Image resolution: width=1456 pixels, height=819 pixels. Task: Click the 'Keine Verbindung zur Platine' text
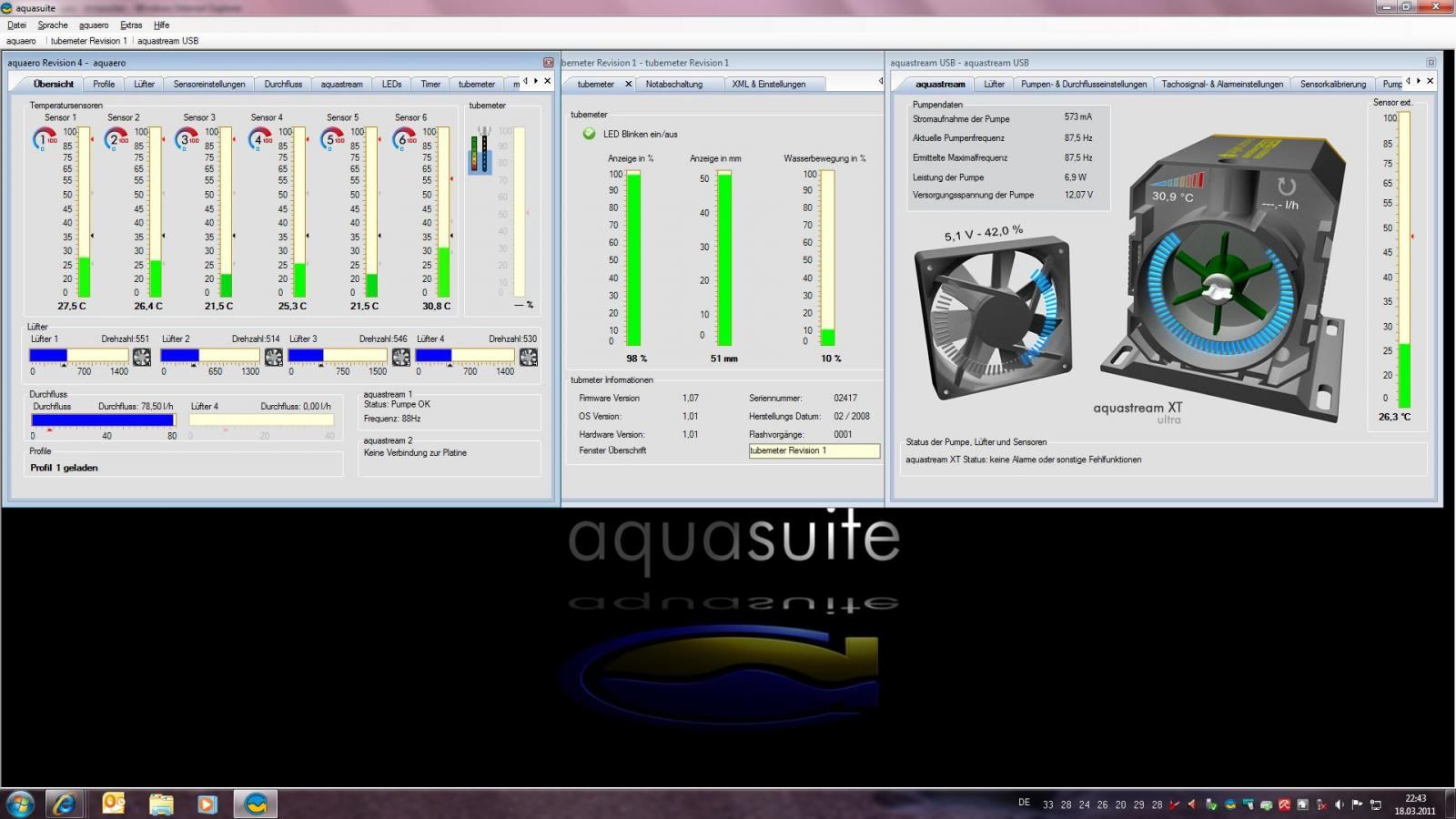click(415, 452)
